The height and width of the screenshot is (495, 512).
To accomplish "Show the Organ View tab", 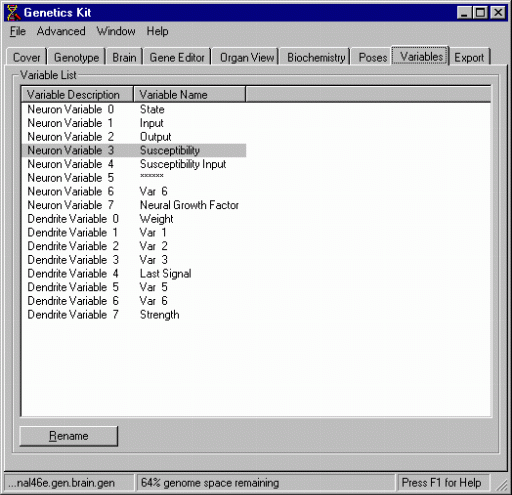I will (247, 57).
